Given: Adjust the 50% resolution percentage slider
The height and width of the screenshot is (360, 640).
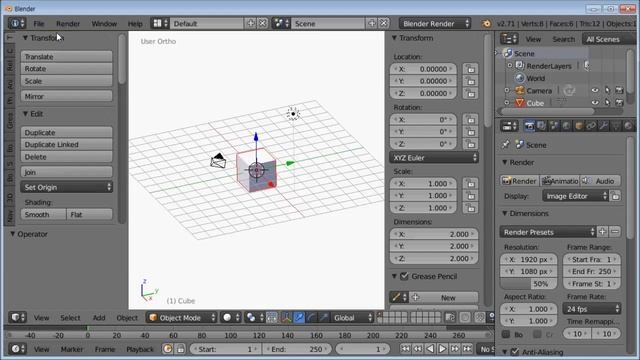Looking at the screenshot, I should [x=528, y=284].
